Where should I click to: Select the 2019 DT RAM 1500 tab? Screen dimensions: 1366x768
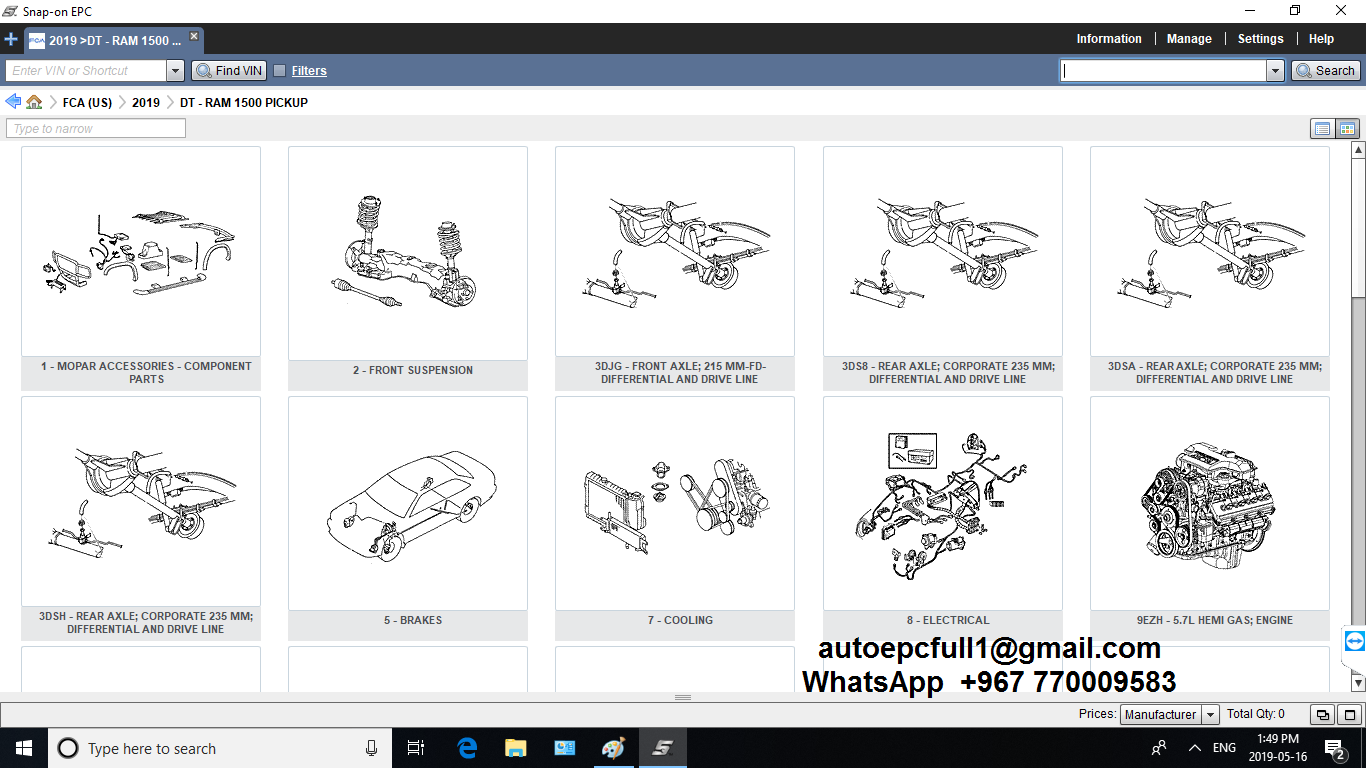pos(114,41)
